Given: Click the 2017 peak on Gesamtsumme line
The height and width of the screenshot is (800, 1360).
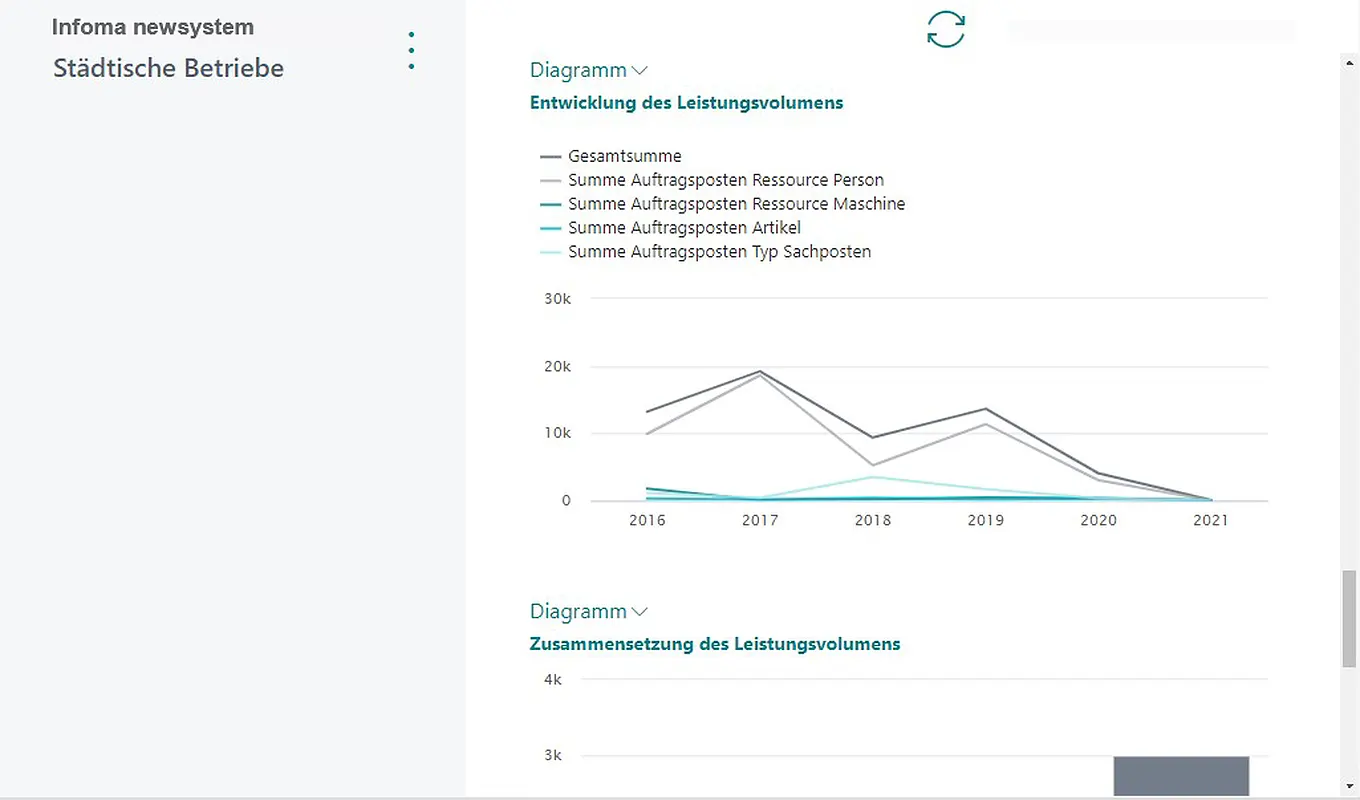Looking at the screenshot, I should coord(760,372).
